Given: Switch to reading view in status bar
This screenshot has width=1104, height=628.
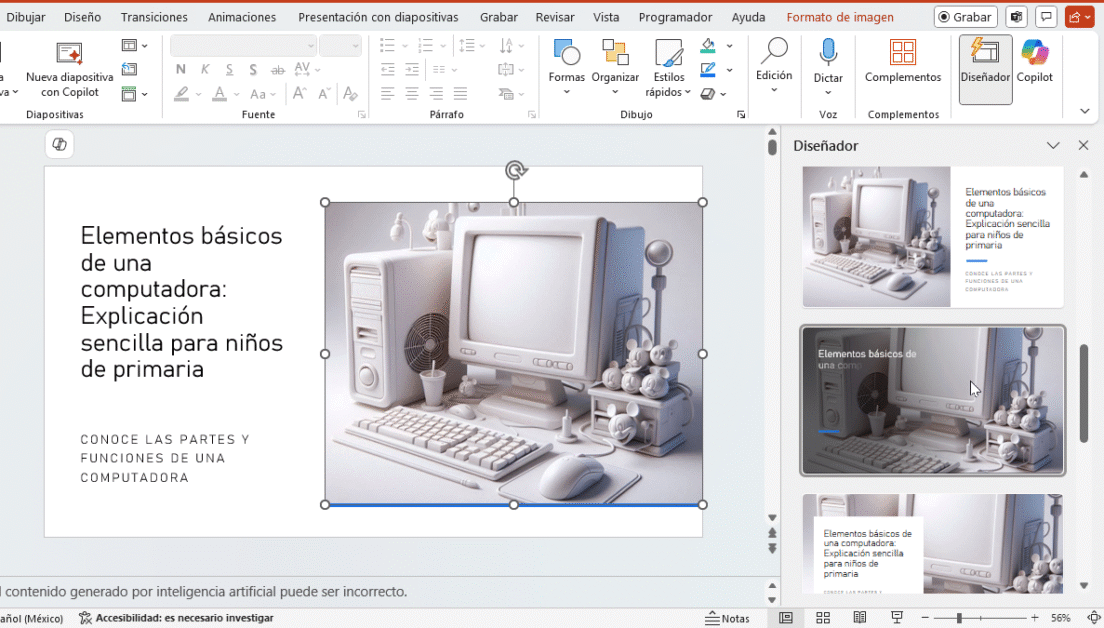Looking at the screenshot, I should point(860,618).
